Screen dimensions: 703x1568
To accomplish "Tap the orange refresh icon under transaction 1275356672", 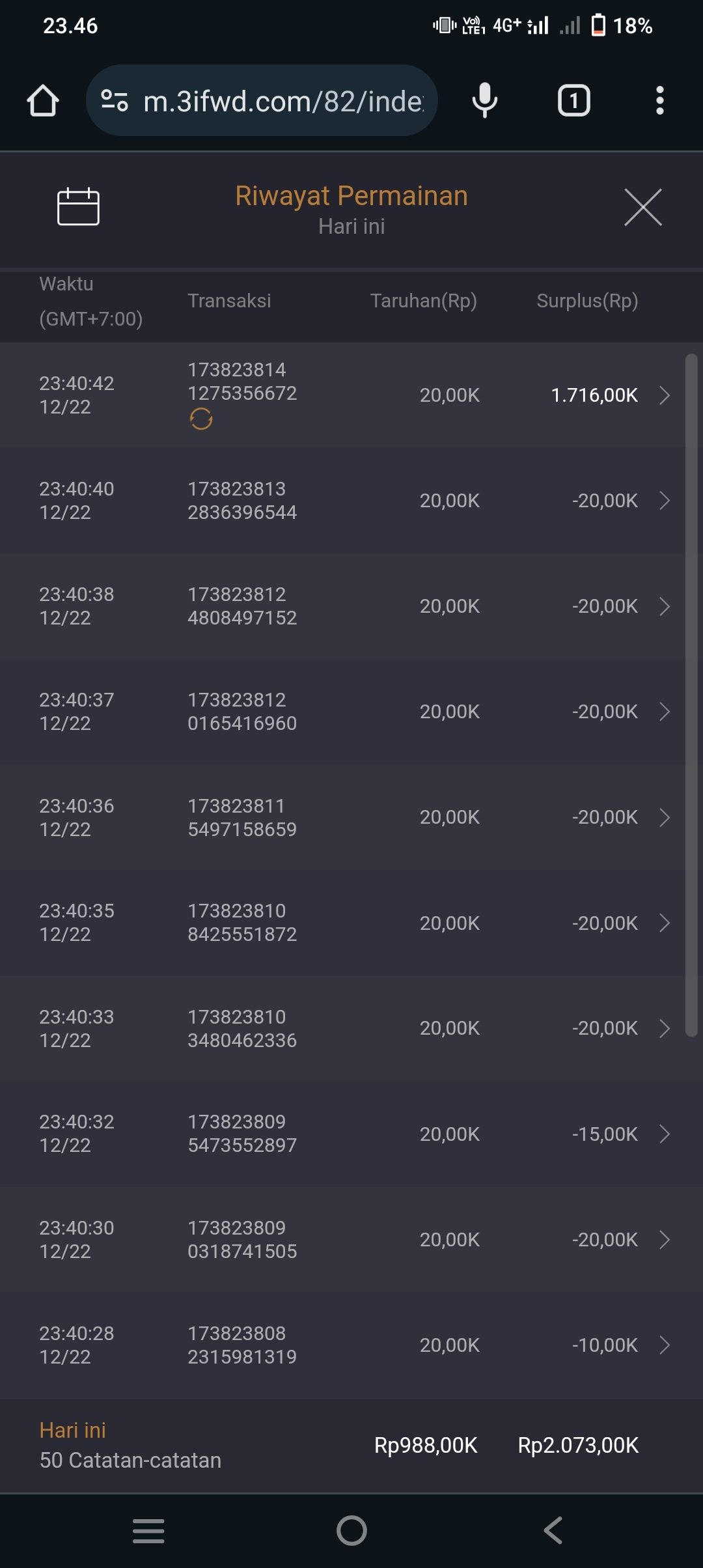I will coord(201,419).
